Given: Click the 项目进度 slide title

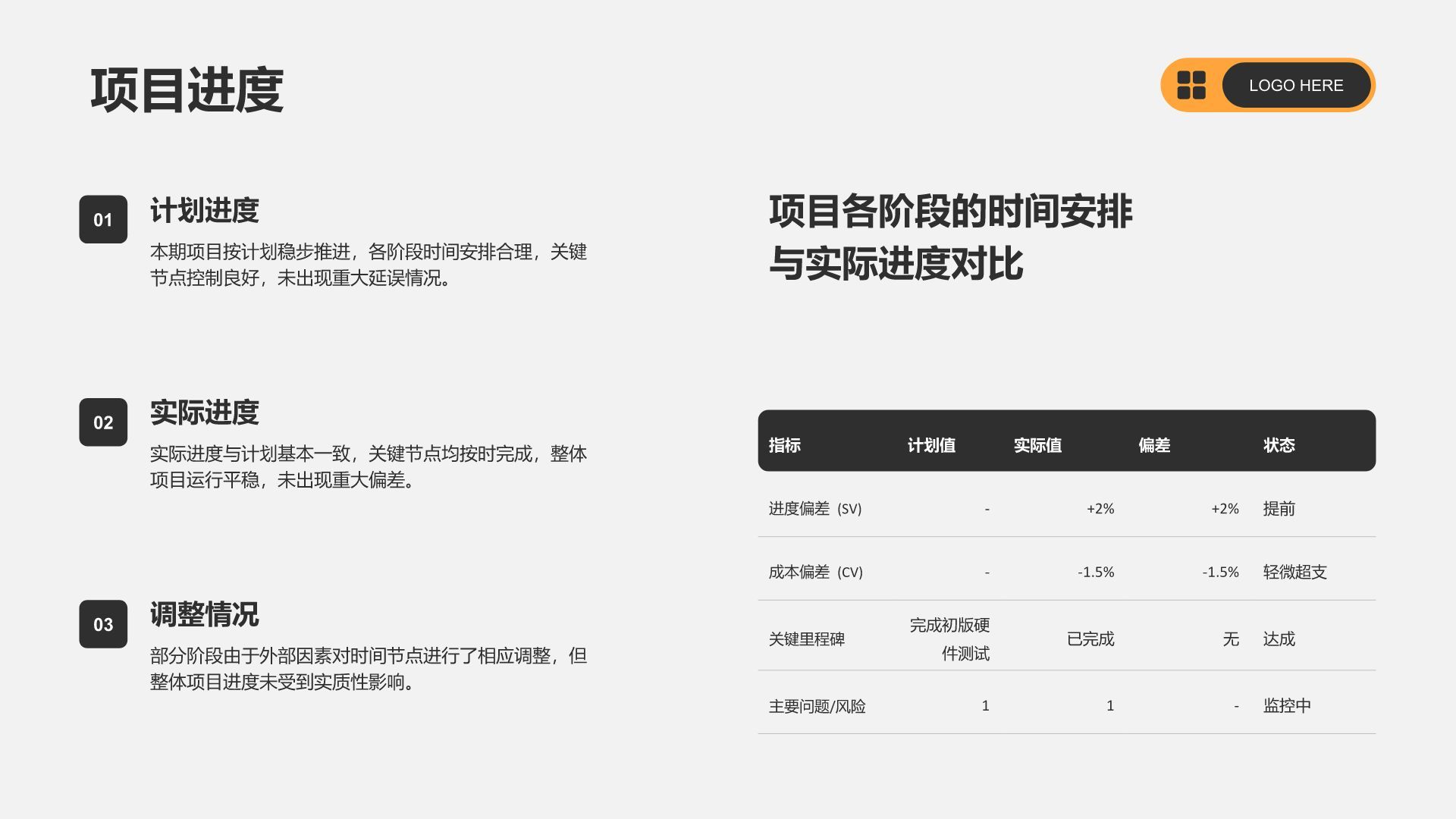Looking at the screenshot, I should click(x=187, y=91).
